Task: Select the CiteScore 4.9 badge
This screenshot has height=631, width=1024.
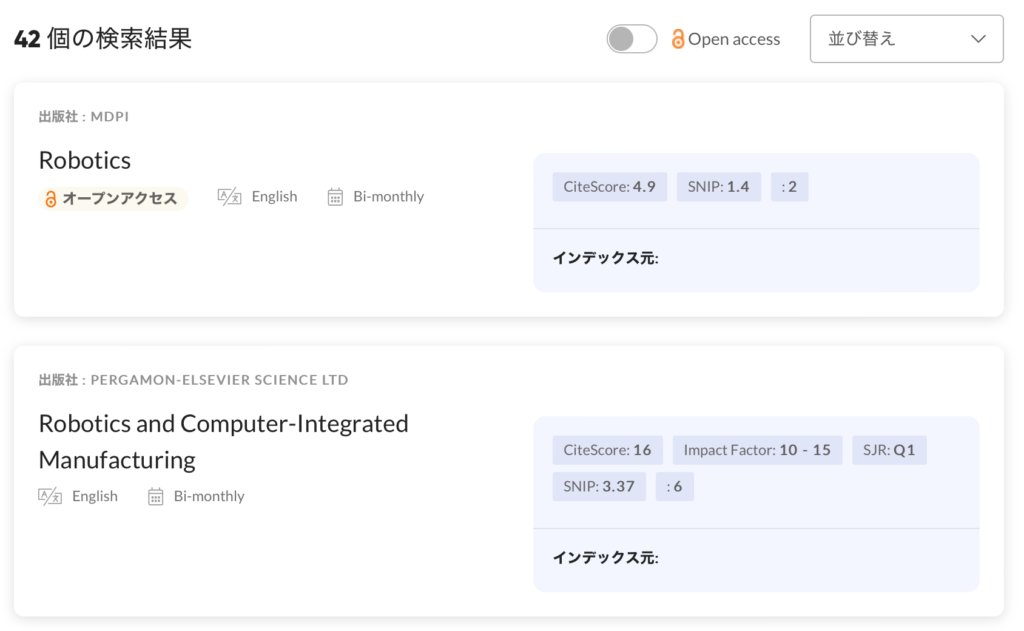Action: pyautogui.click(x=609, y=187)
